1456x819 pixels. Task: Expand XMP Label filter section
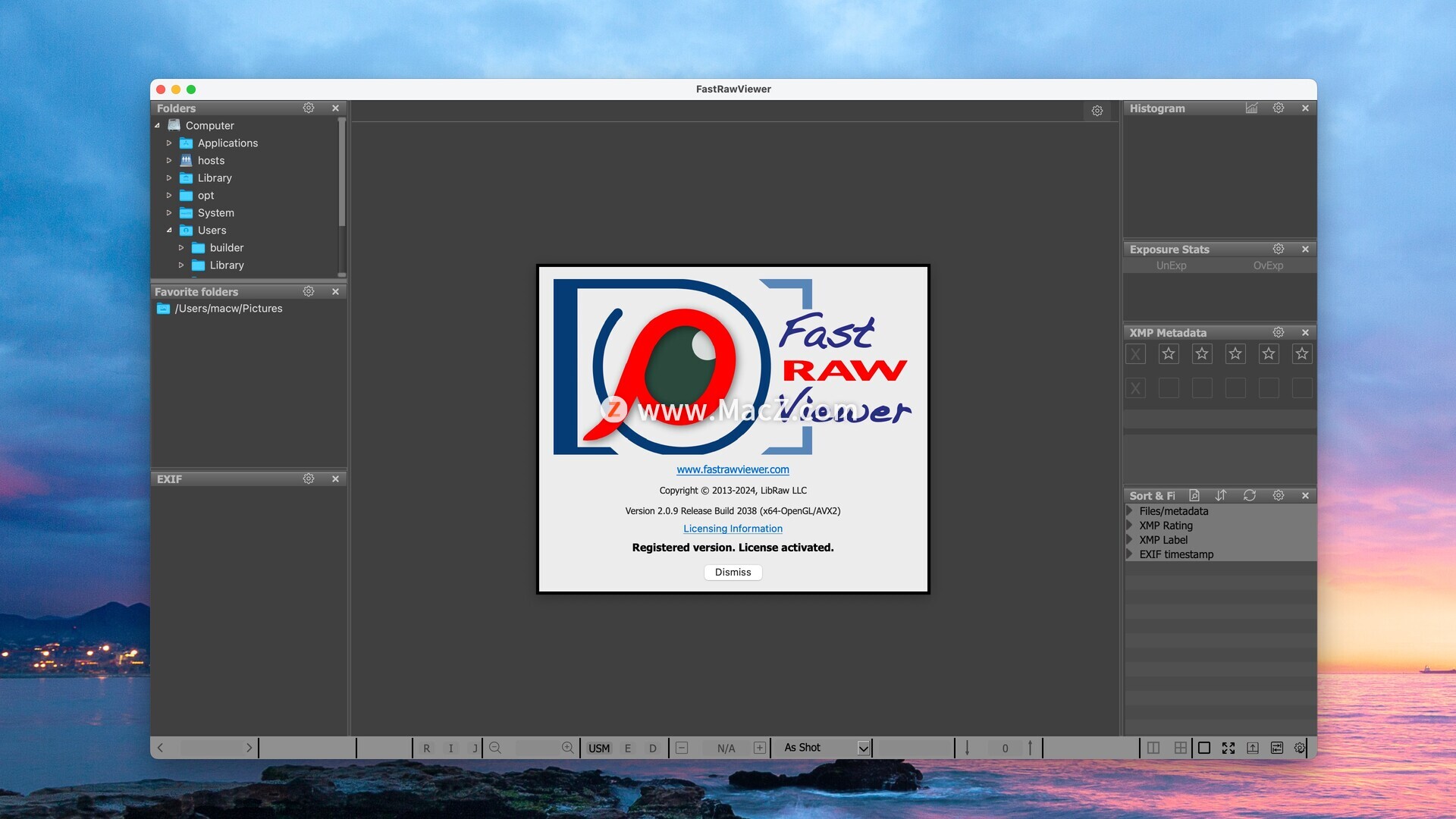pyautogui.click(x=1130, y=540)
